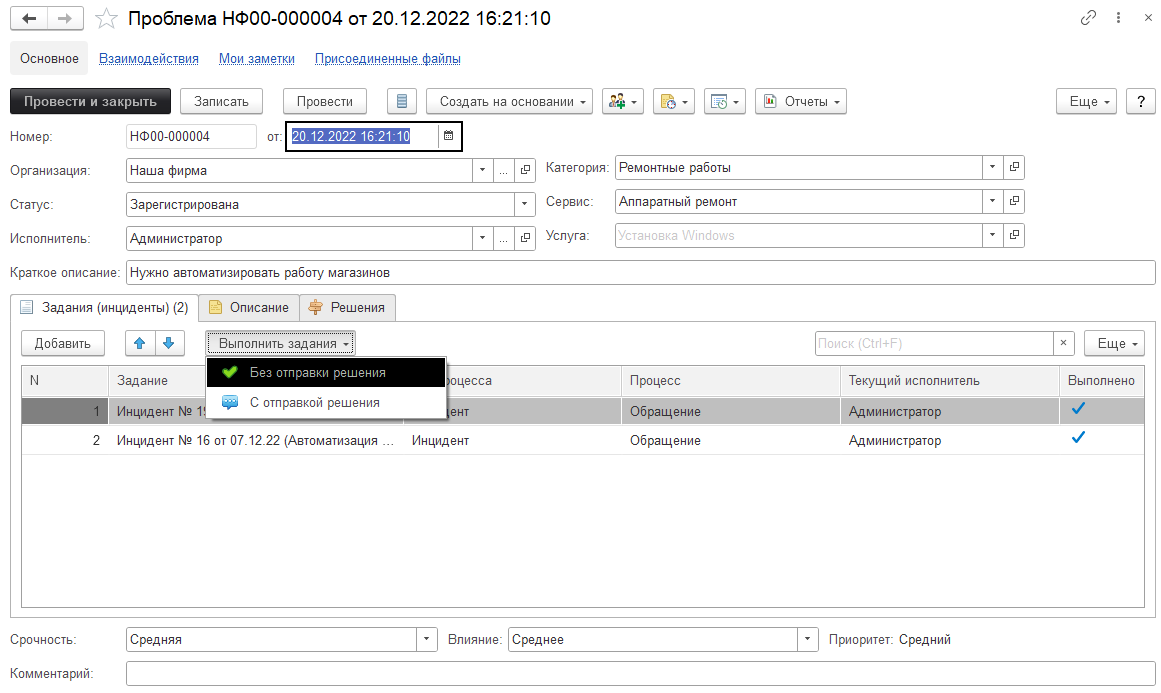This screenshot has height=693, width=1161.
Task: Open the help question mark button
Action: (1140, 101)
